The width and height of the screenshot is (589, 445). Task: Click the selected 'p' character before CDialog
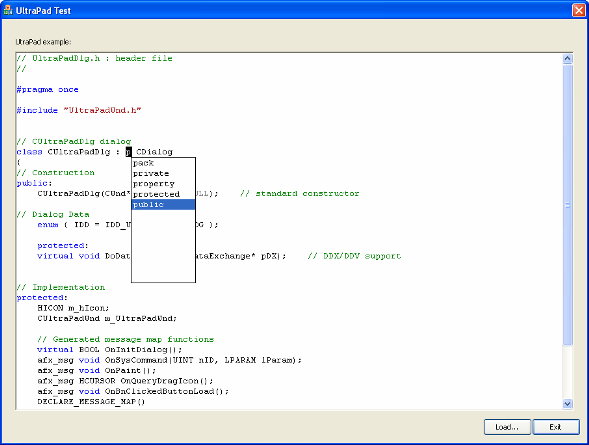point(128,152)
